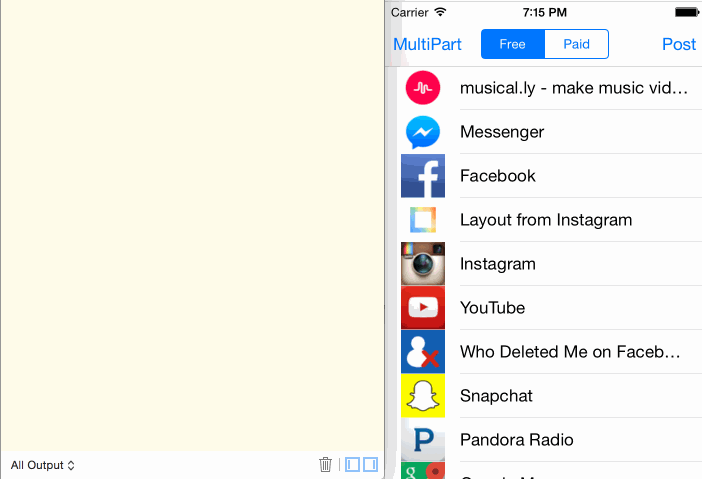Tap the Snapchat ghost icon
The image size is (702, 479).
pyautogui.click(x=423, y=396)
